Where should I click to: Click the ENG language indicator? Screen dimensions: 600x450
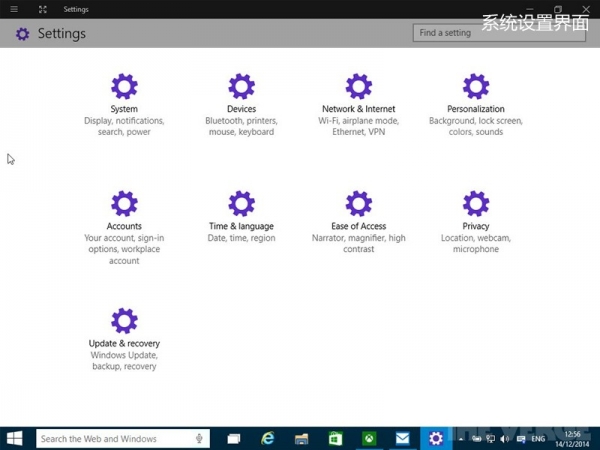538,439
